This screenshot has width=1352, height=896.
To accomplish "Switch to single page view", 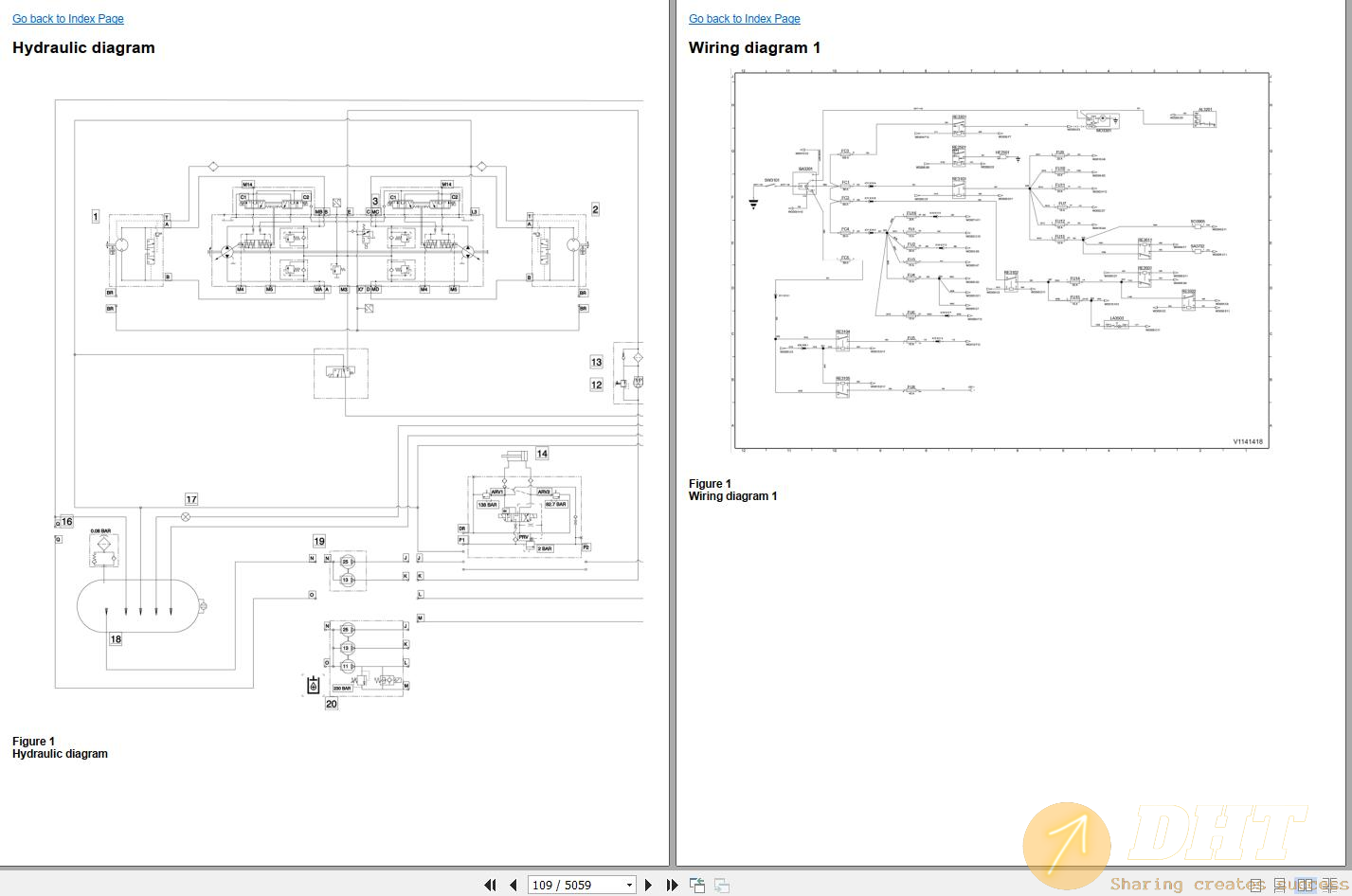I will click(x=1256, y=885).
